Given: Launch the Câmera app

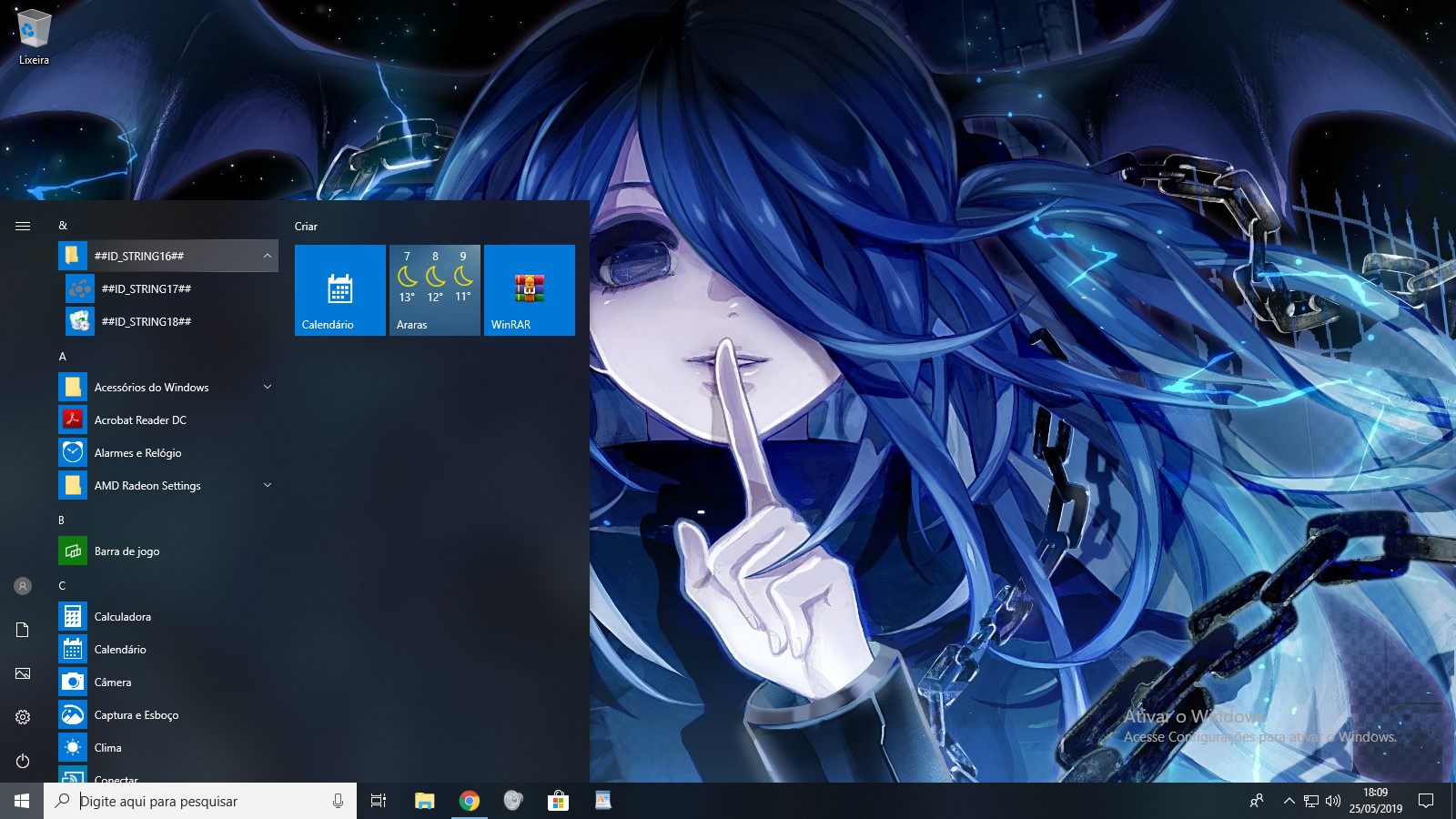Looking at the screenshot, I should coord(168,682).
